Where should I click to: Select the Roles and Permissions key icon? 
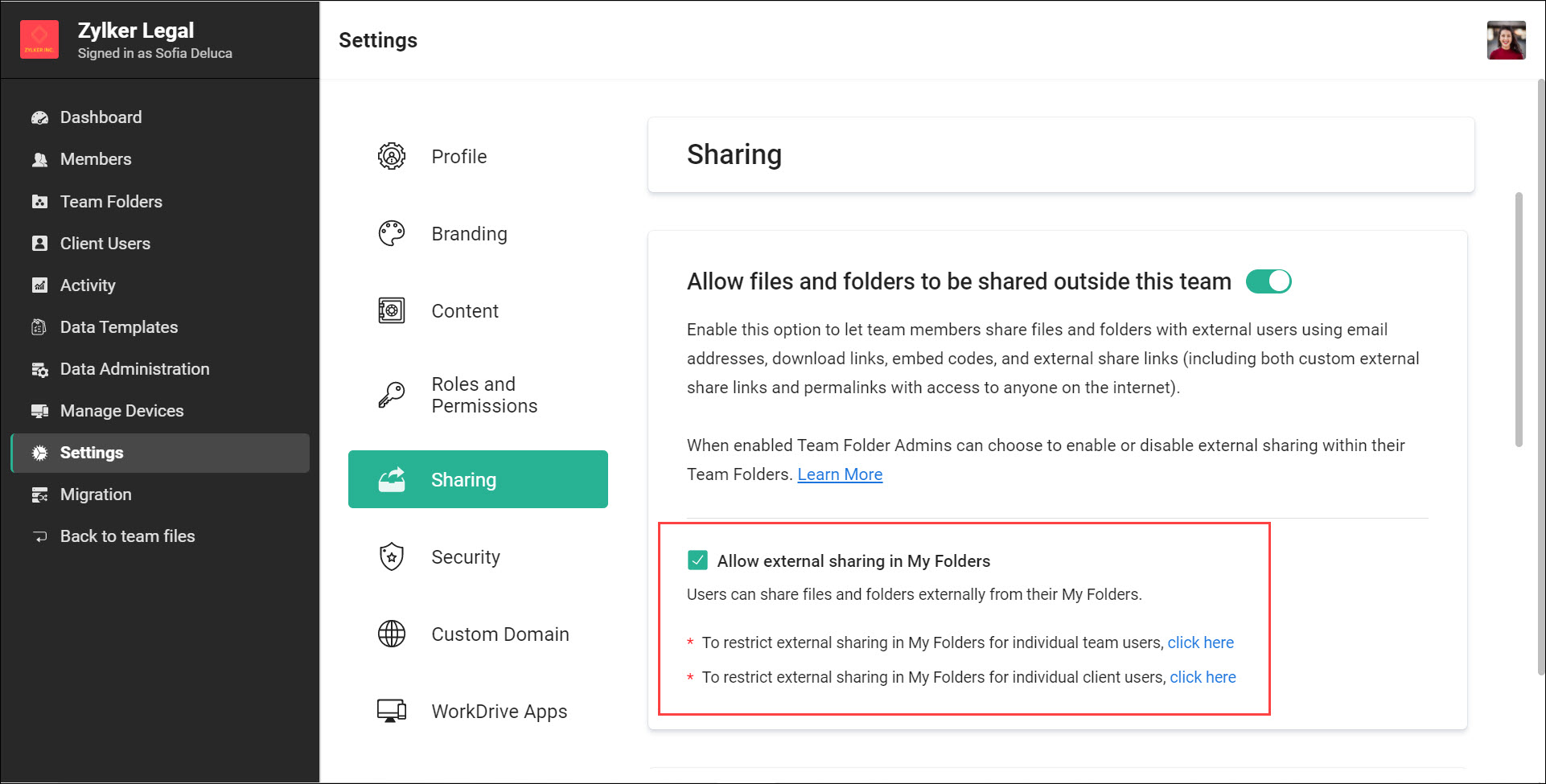[391, 394]
